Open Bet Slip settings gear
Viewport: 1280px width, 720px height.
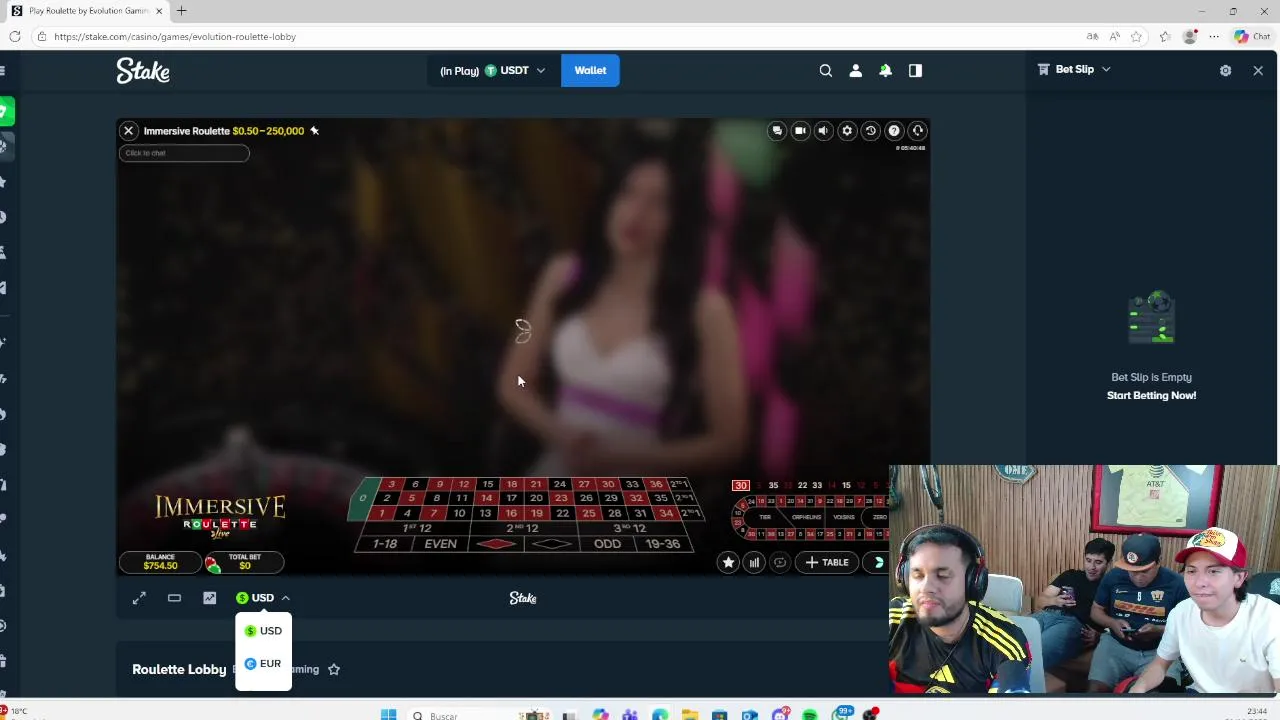pyautogui.click(x=1225, y=71)
